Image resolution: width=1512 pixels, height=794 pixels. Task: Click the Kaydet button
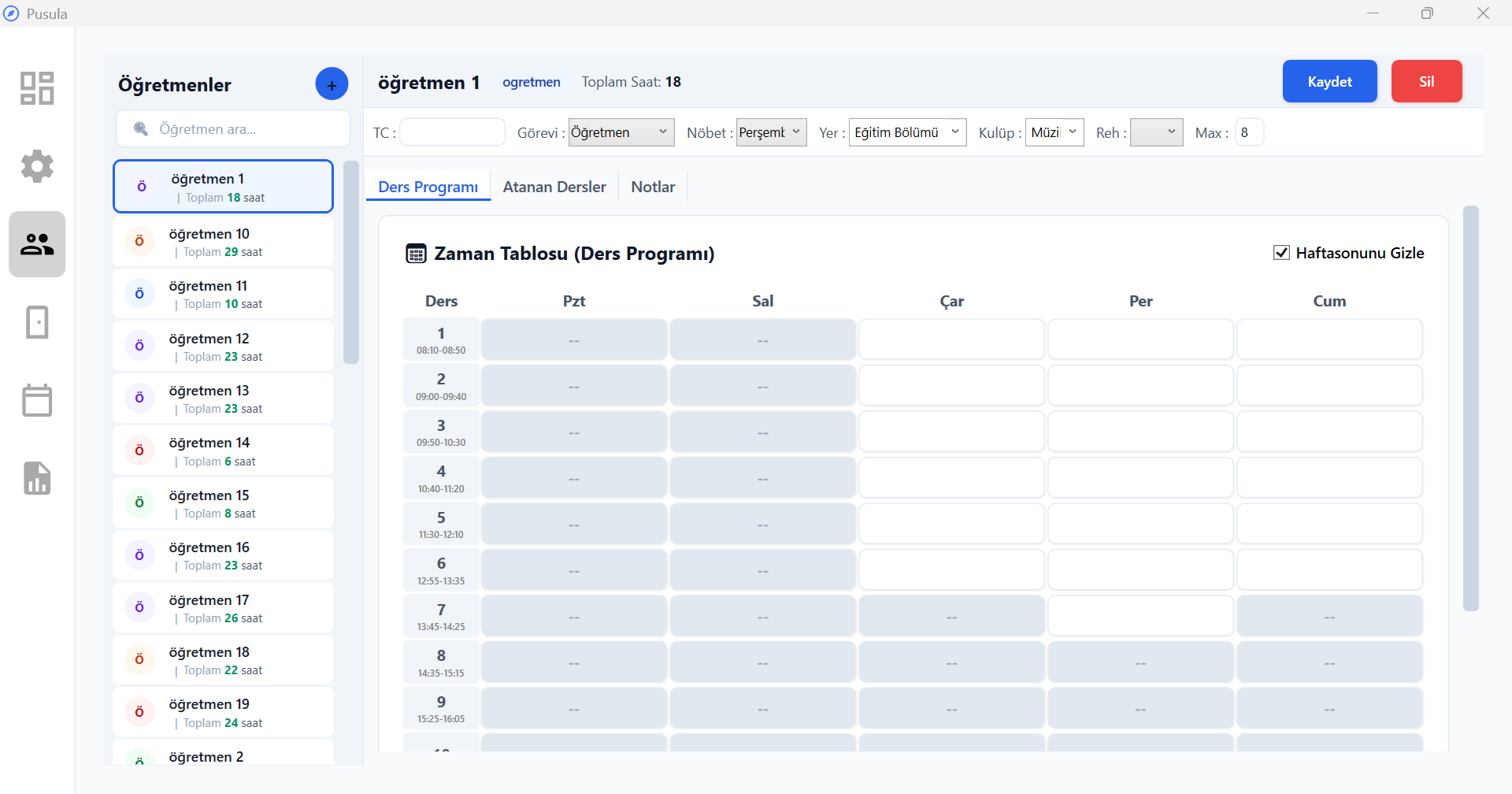click(1329, 82)
